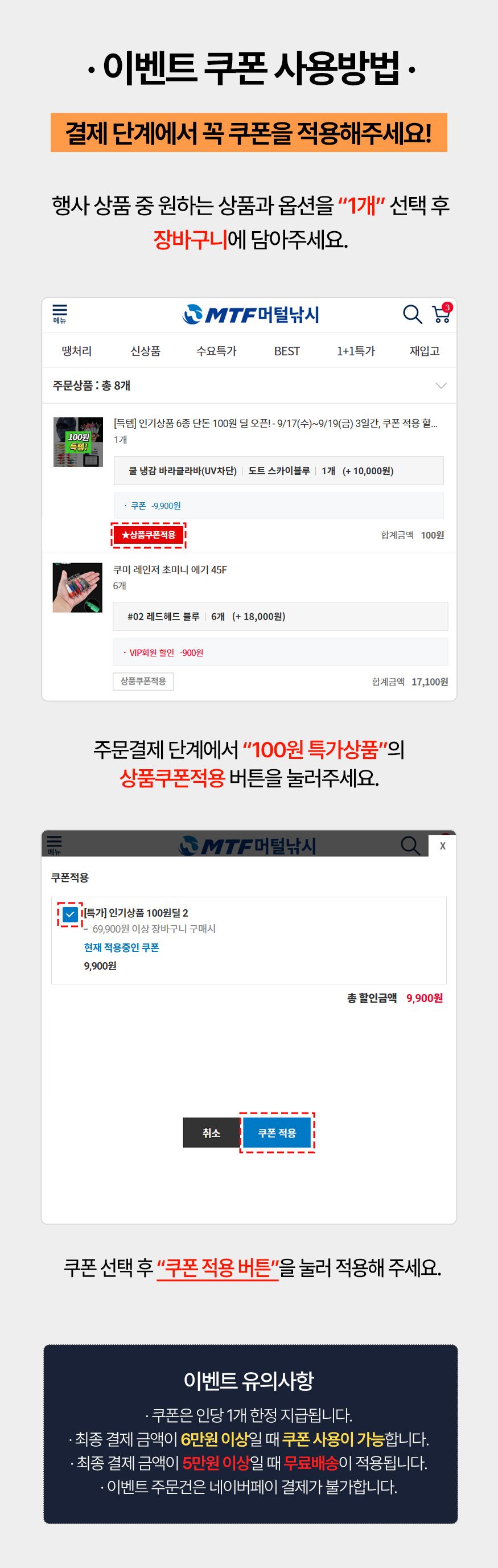Viewport: 498px width, 1568px height.
Task: Click the dimmed search icon behind coupon popup
Action: click(410, 845)
